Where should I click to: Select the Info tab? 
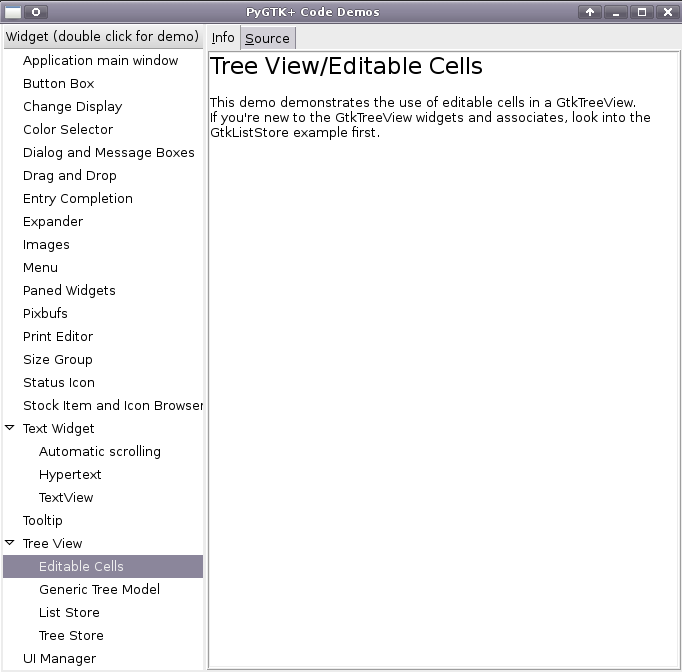[223, 38]
